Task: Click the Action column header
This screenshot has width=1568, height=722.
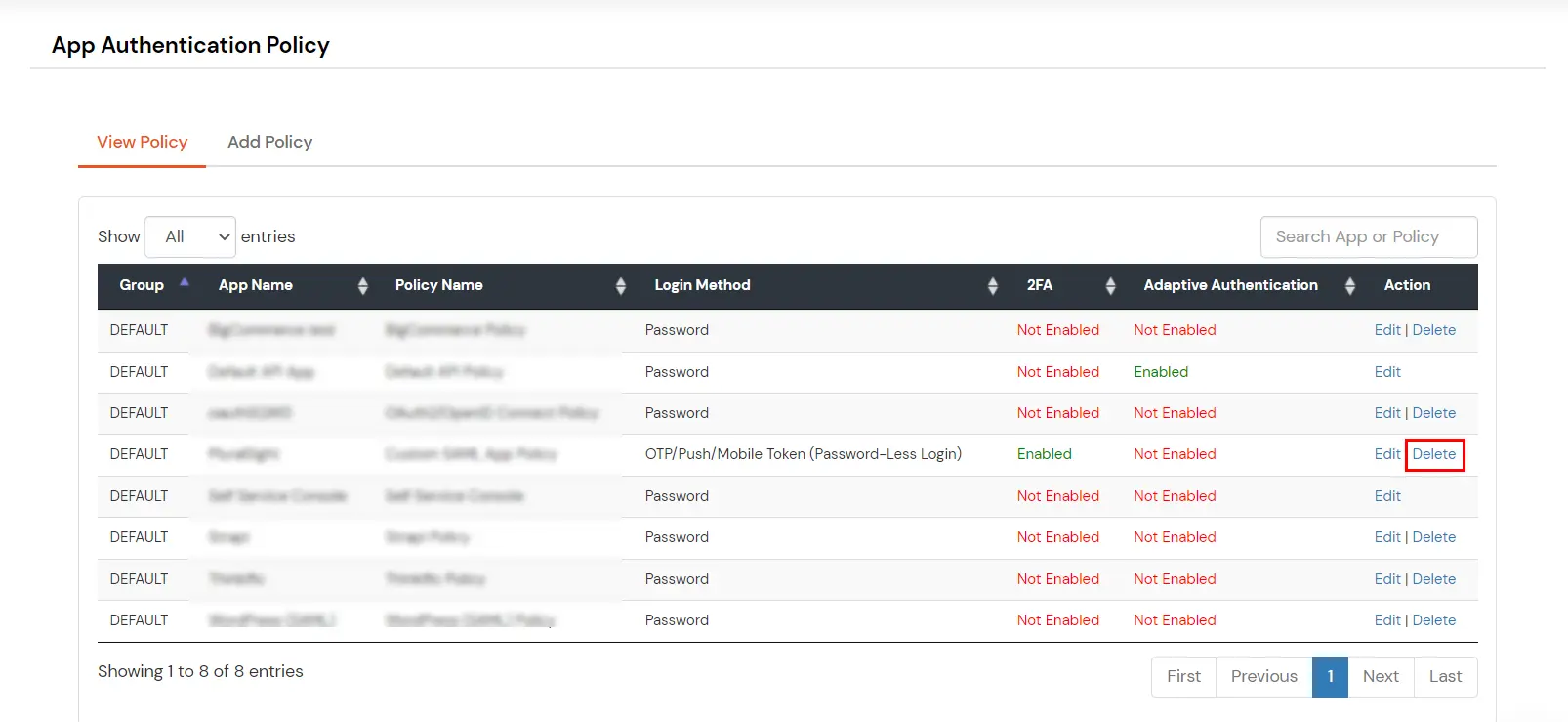Action: [1407, 285]
